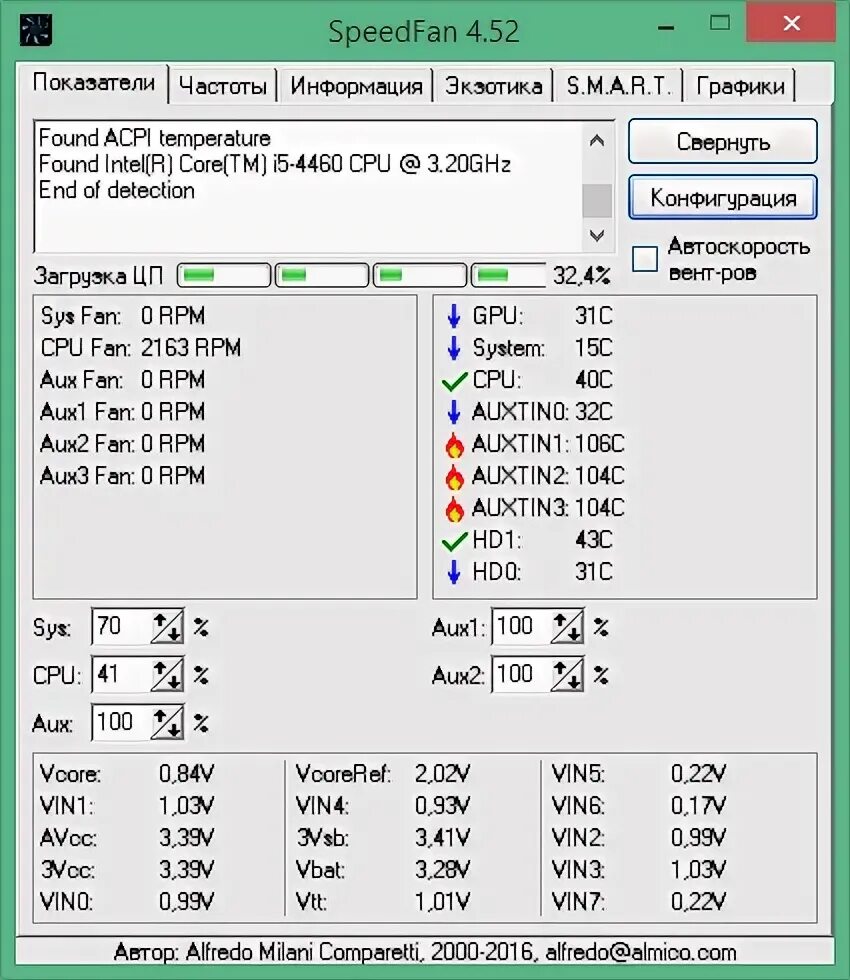The width and height of the screenshot is (850, 980).
Task: Click the 'End of detection' log line
Action: point(117,190)
